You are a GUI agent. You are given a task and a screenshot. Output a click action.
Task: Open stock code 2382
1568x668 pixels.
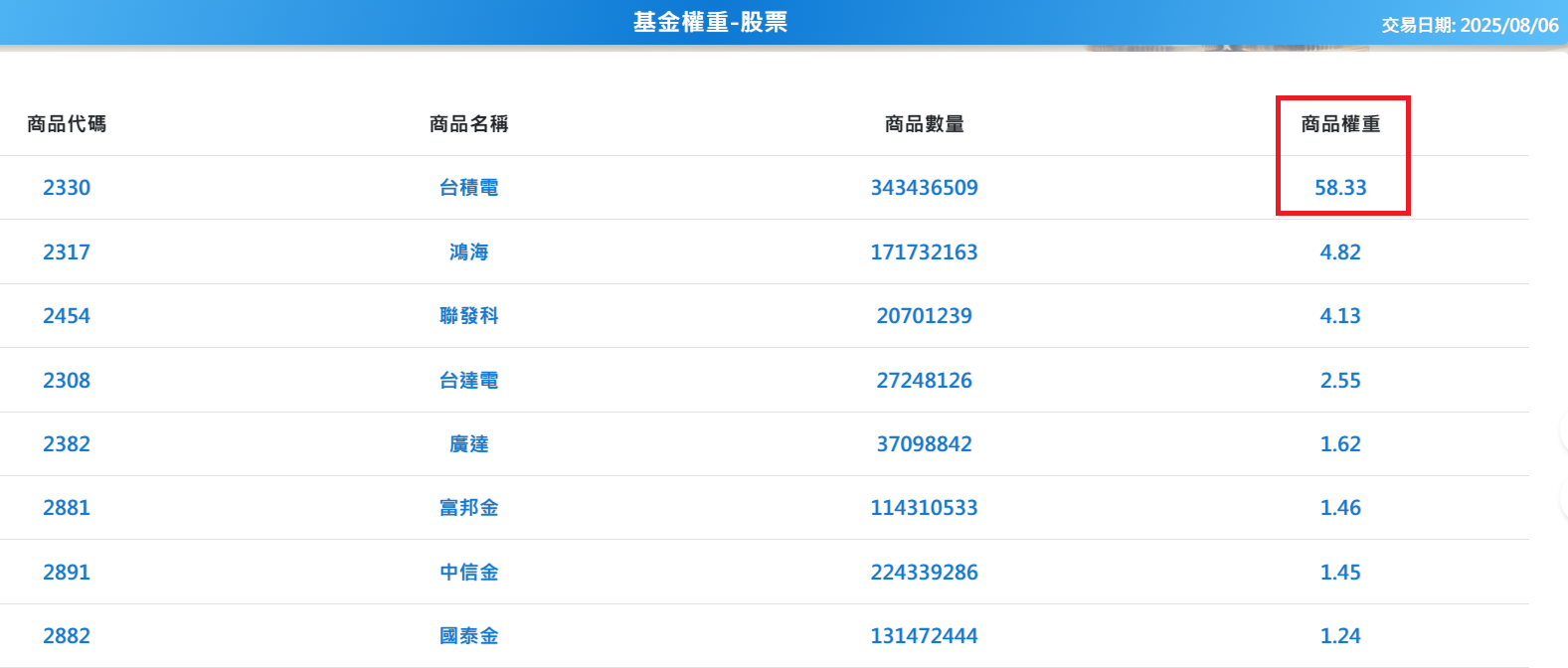[x=67, y=444]
